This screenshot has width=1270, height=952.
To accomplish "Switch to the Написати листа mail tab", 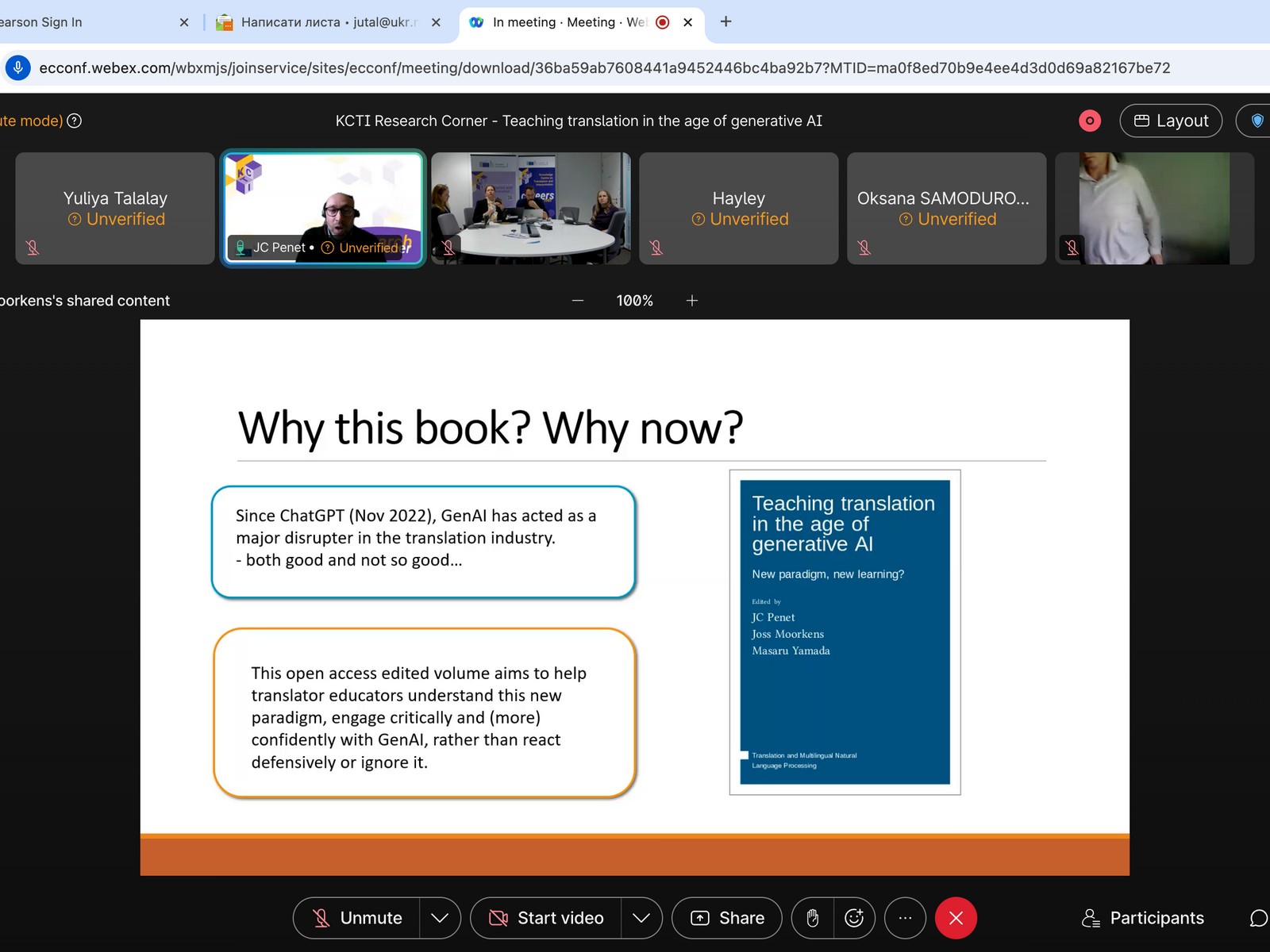I will pos(317,22).
